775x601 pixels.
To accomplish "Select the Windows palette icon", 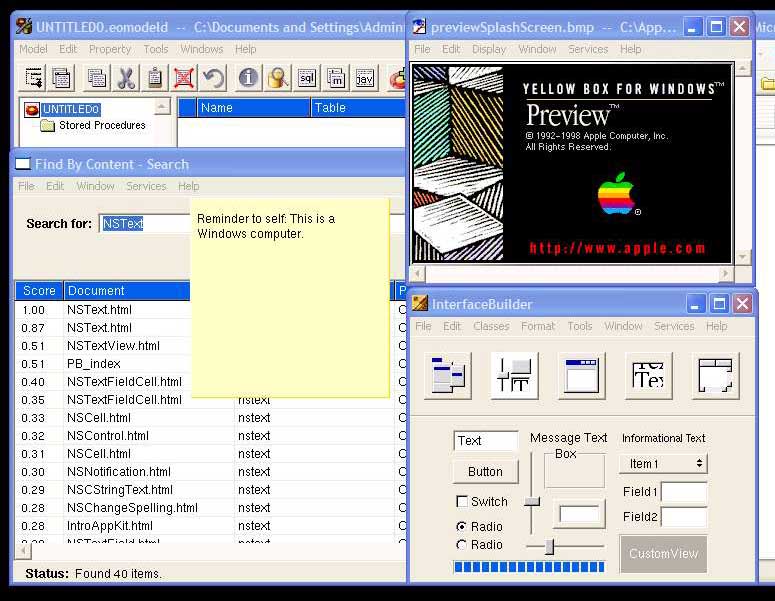I will (x=581, y=376).
